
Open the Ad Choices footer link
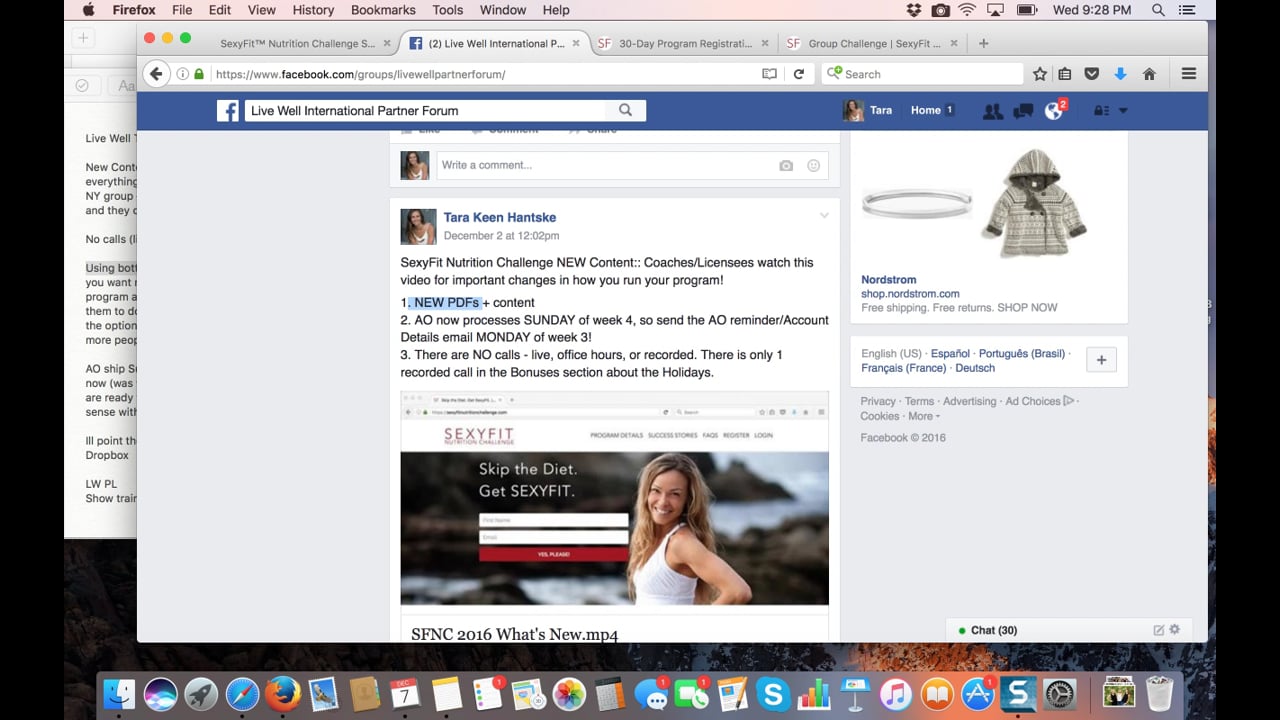(1039, 401)
